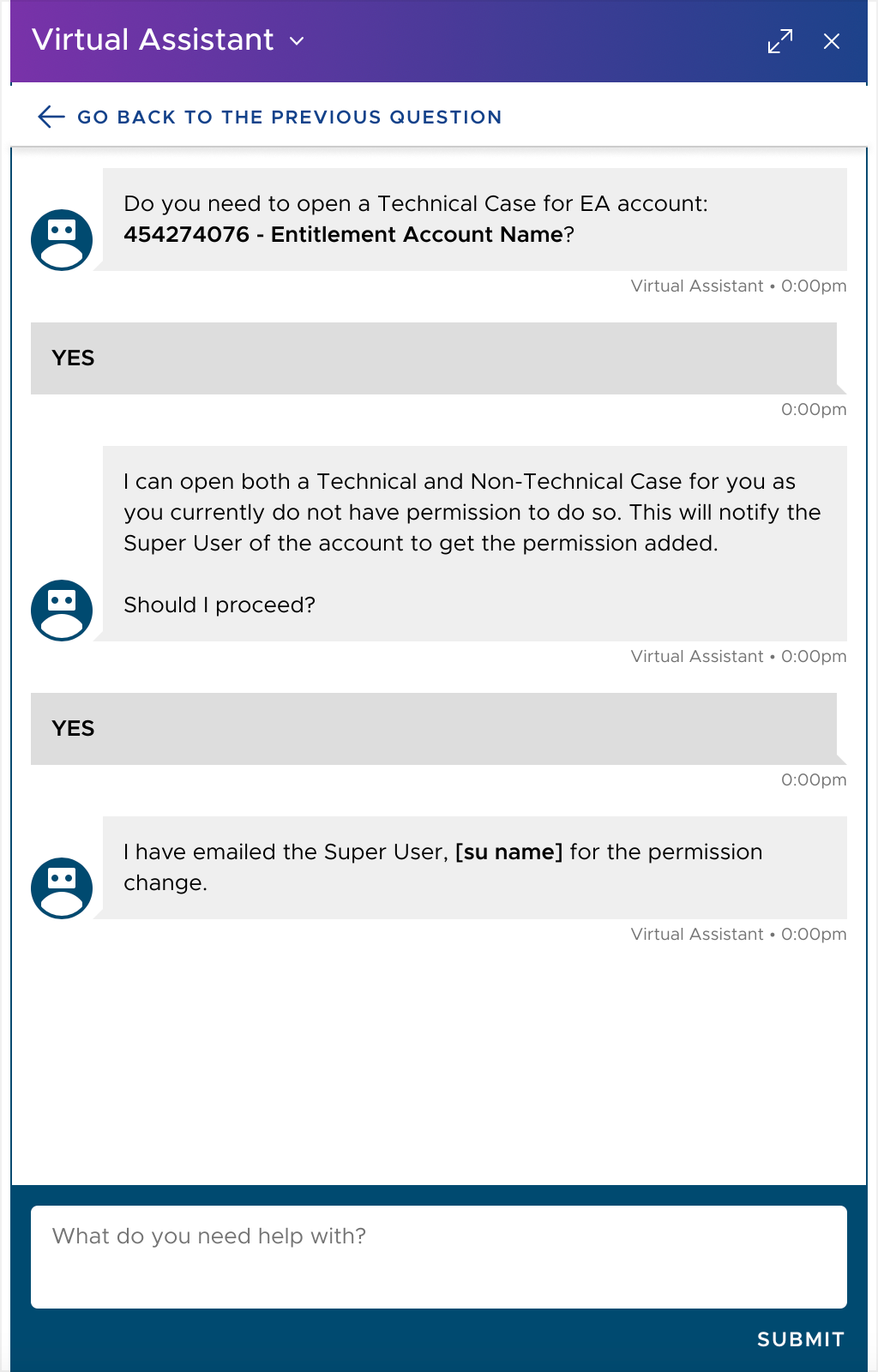Submit the chat message
Viewport: 878px width, 1372px height.
[801, 1339]
